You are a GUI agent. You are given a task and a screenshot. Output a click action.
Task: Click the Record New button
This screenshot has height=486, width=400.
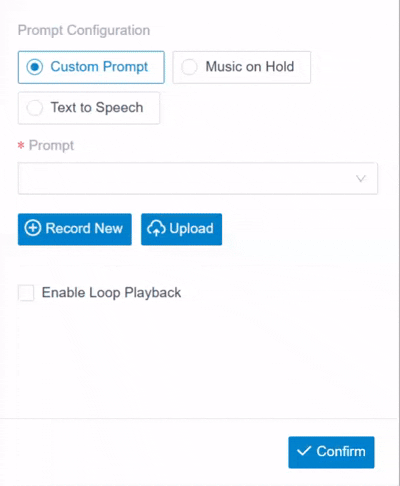[x=75, y=229]
